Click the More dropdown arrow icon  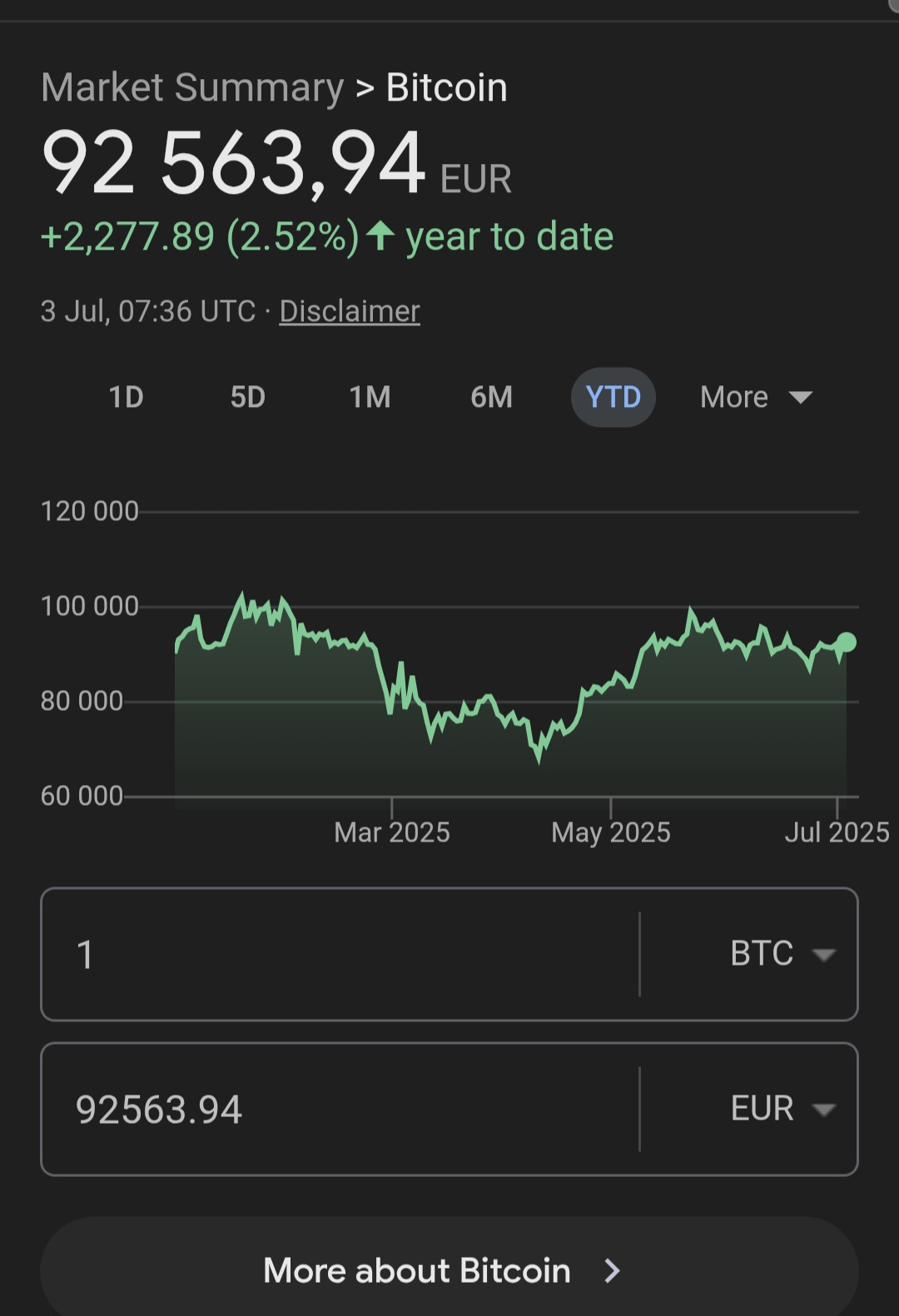point(801,397)
